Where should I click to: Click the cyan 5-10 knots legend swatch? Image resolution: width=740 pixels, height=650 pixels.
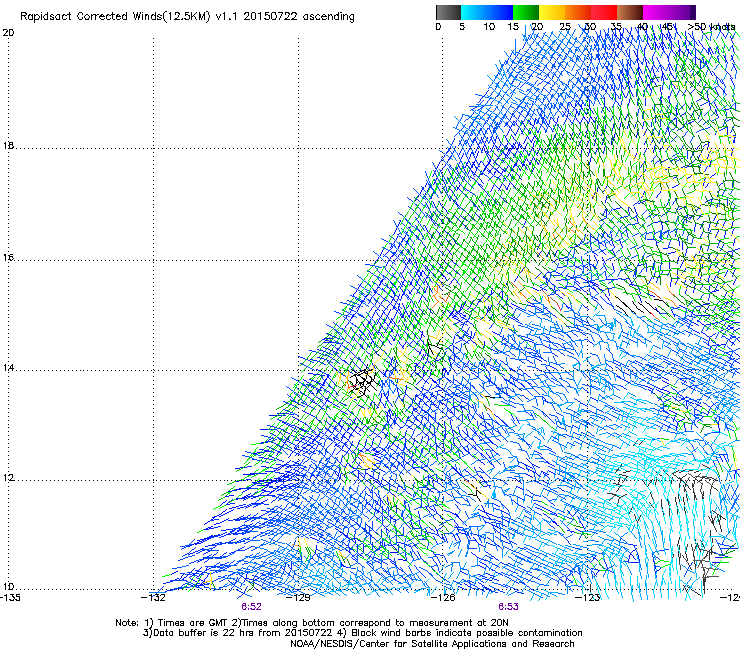pyautogui.click(x=474, y=12)
